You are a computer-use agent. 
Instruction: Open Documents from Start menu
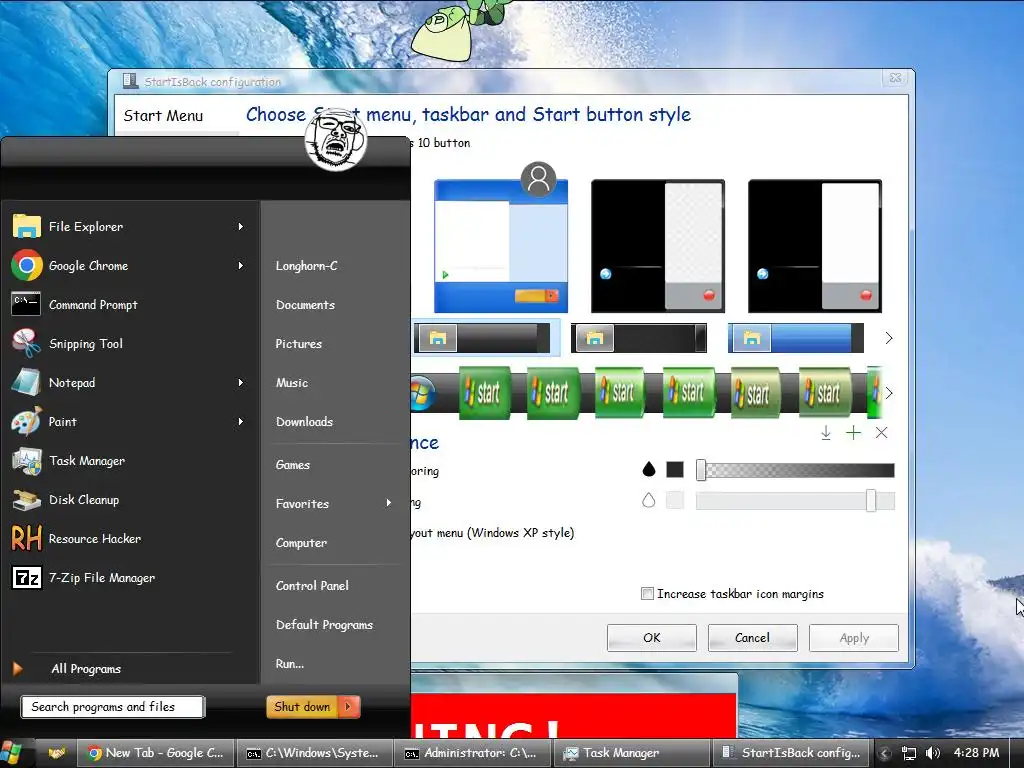pyautogui.click(x=305, y=305)
